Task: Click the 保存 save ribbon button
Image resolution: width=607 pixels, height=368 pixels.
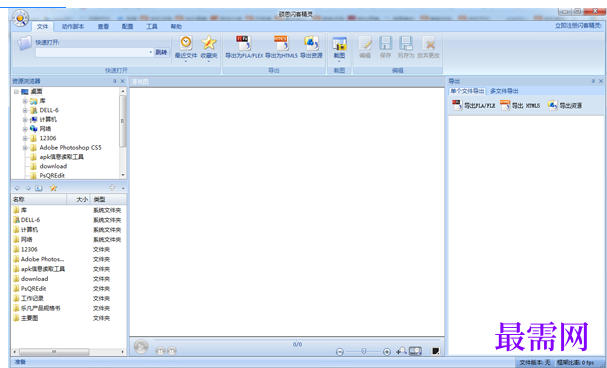Action: point(385,47)
